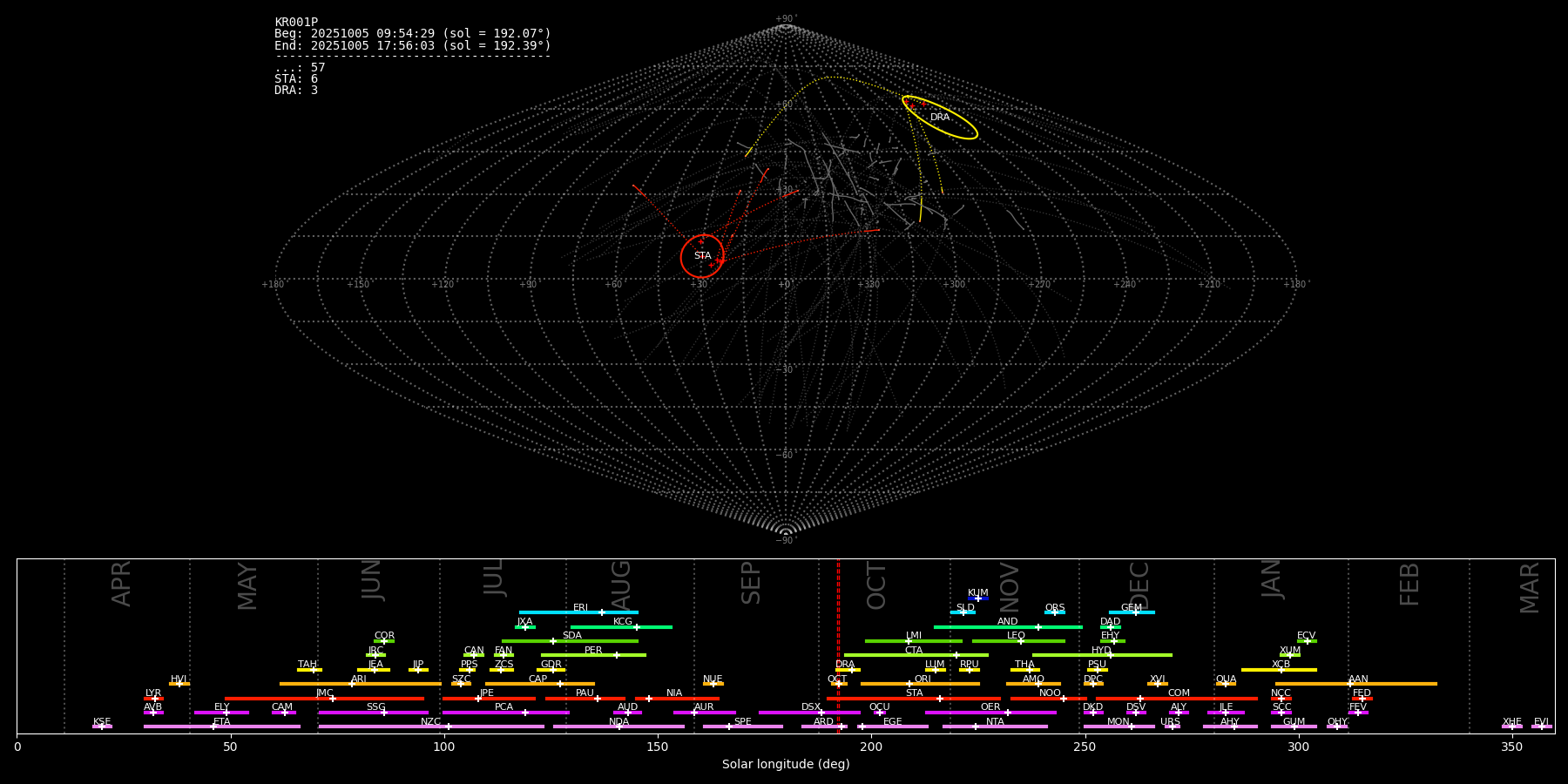Click the AAN shower label
This screenshot has height=784, width=1568.
(1358, 679)
